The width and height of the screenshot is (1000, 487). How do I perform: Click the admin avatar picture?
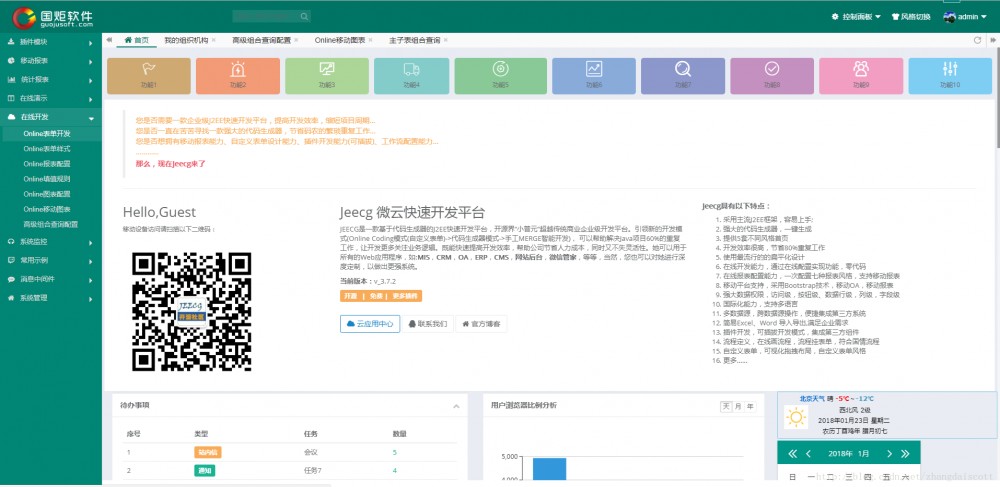pyautogui.click(x=950, y=17)
